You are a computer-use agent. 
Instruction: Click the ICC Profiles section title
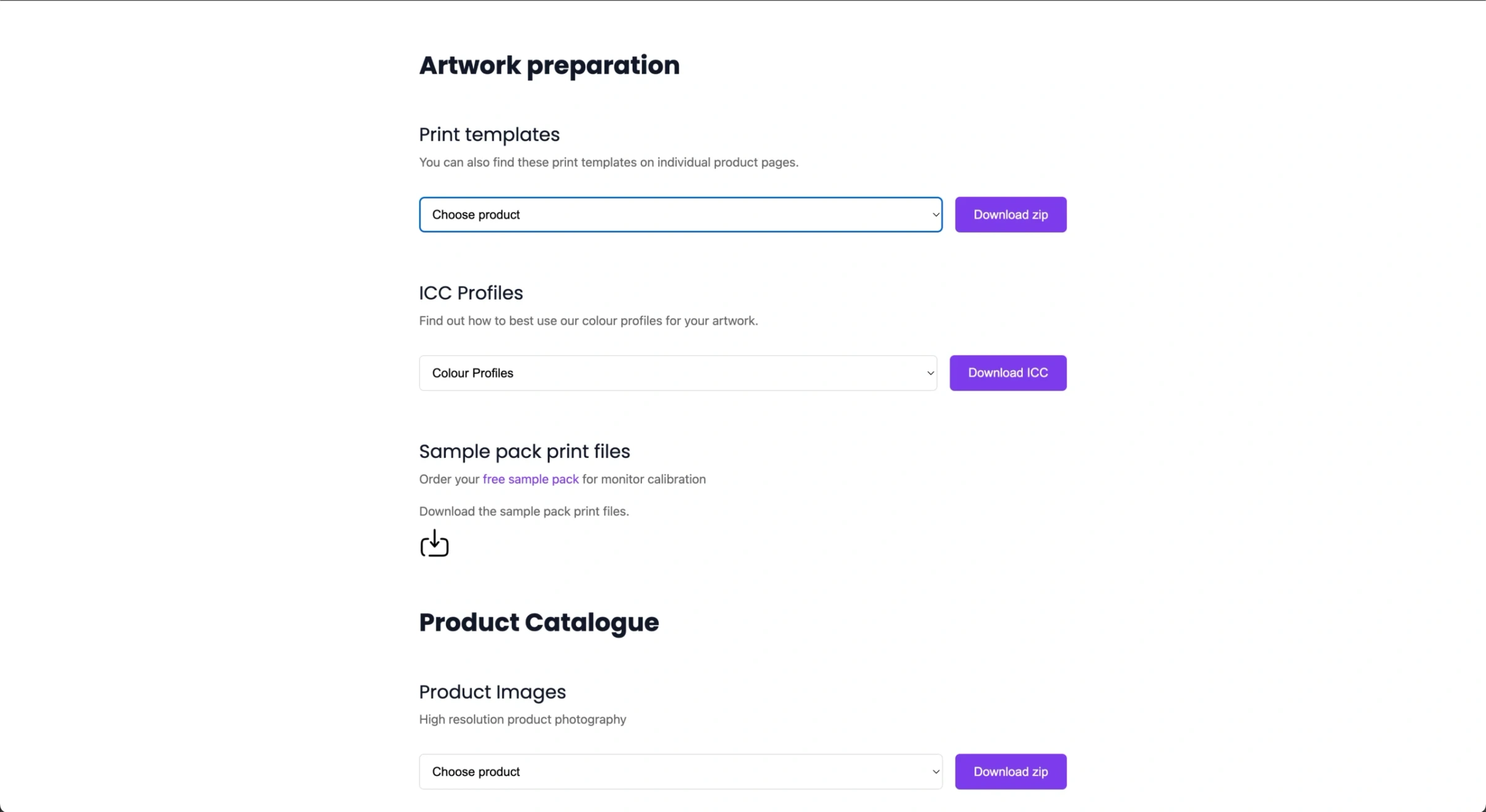[x=471, y=292]
